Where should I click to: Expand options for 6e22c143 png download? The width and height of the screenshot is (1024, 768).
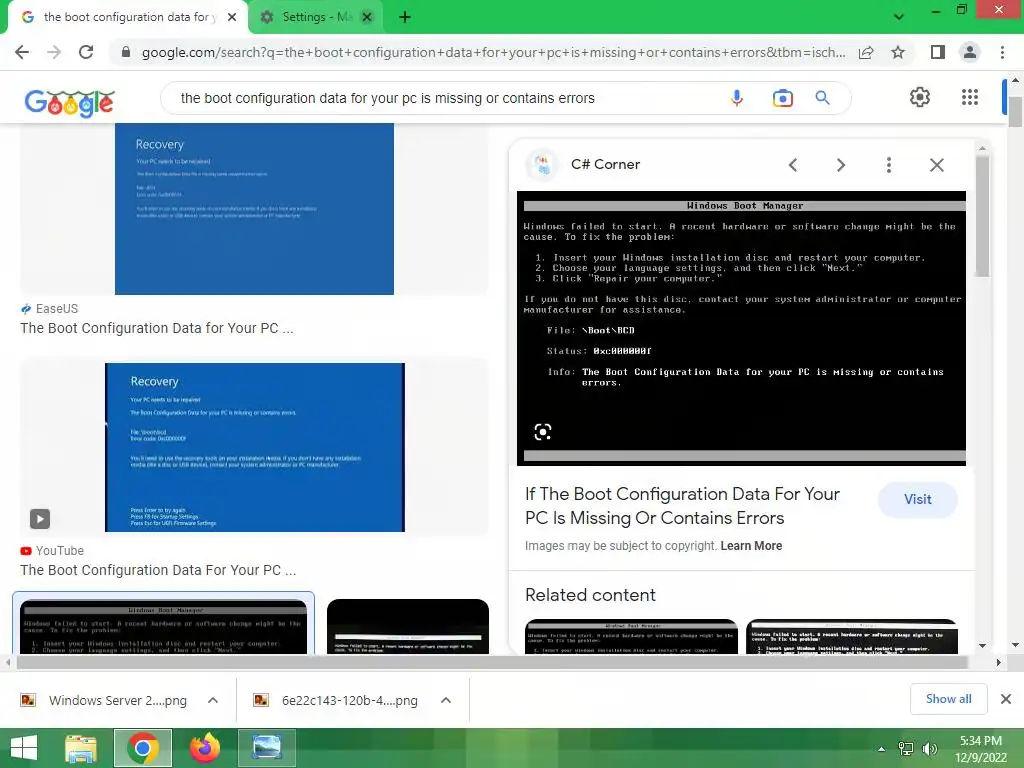(x=446, y=700)
